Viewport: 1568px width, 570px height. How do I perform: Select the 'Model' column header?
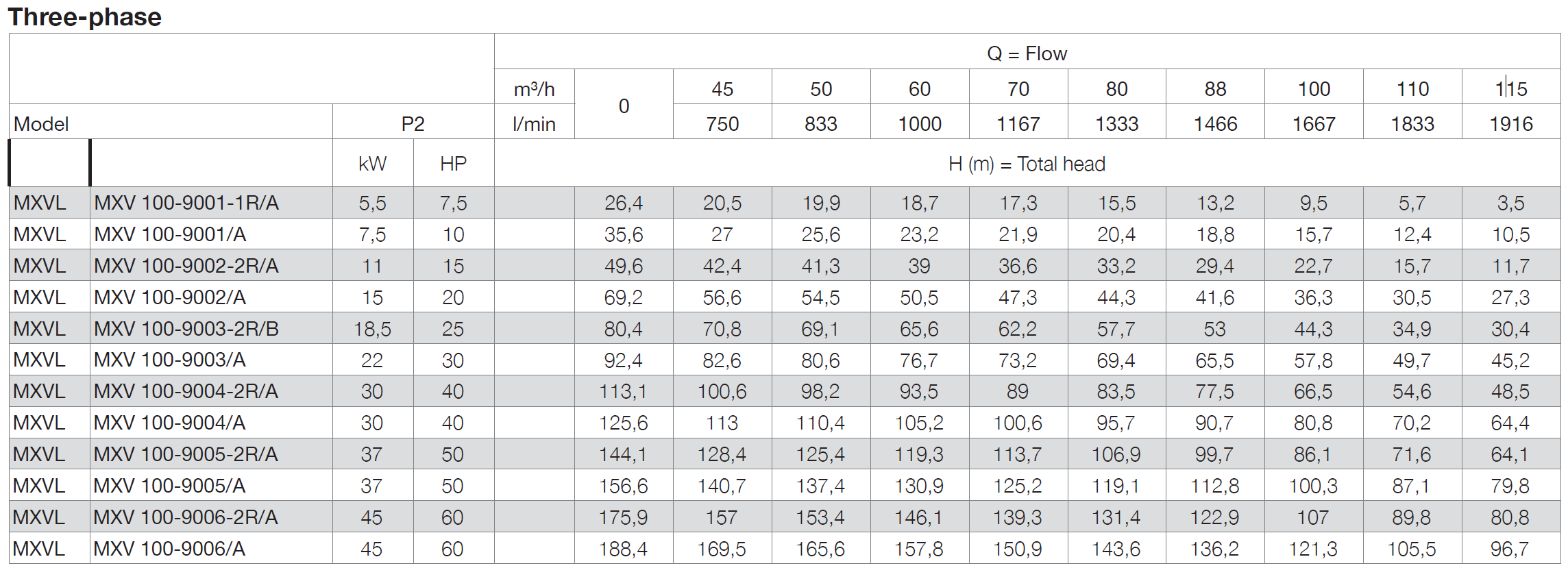[x=41, y=124]
